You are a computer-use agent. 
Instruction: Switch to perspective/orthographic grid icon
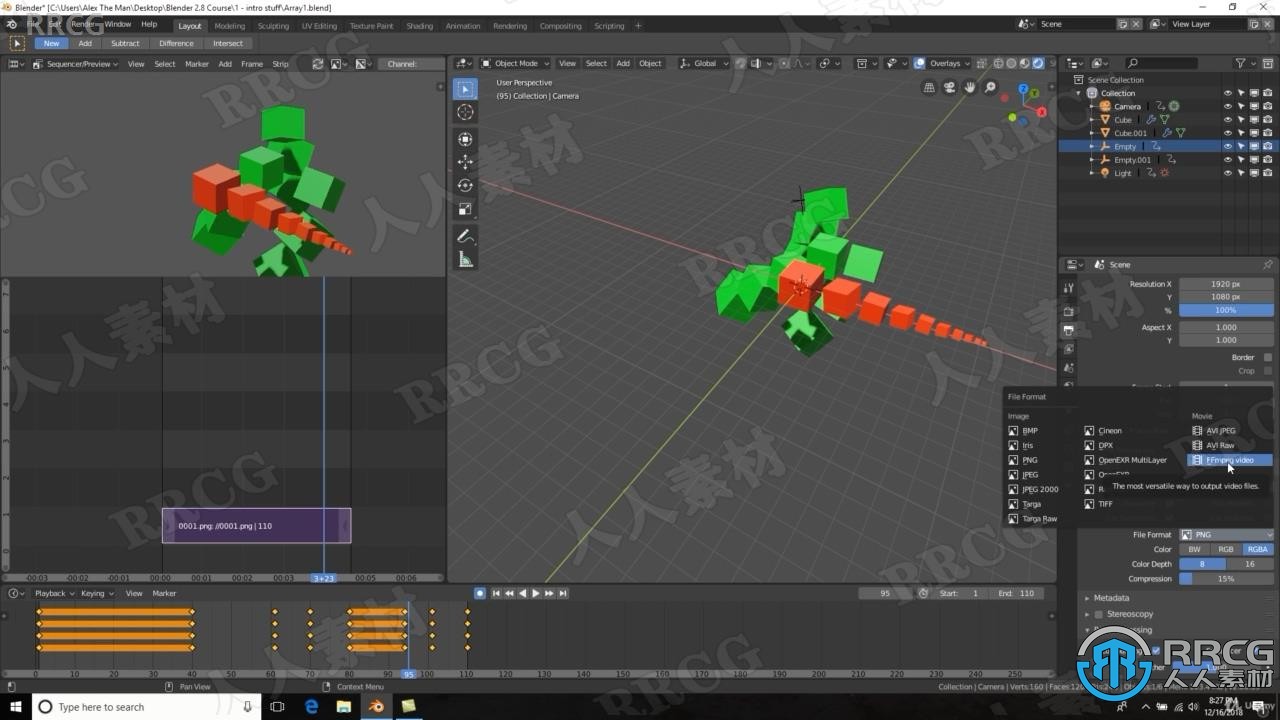[930, 88]
